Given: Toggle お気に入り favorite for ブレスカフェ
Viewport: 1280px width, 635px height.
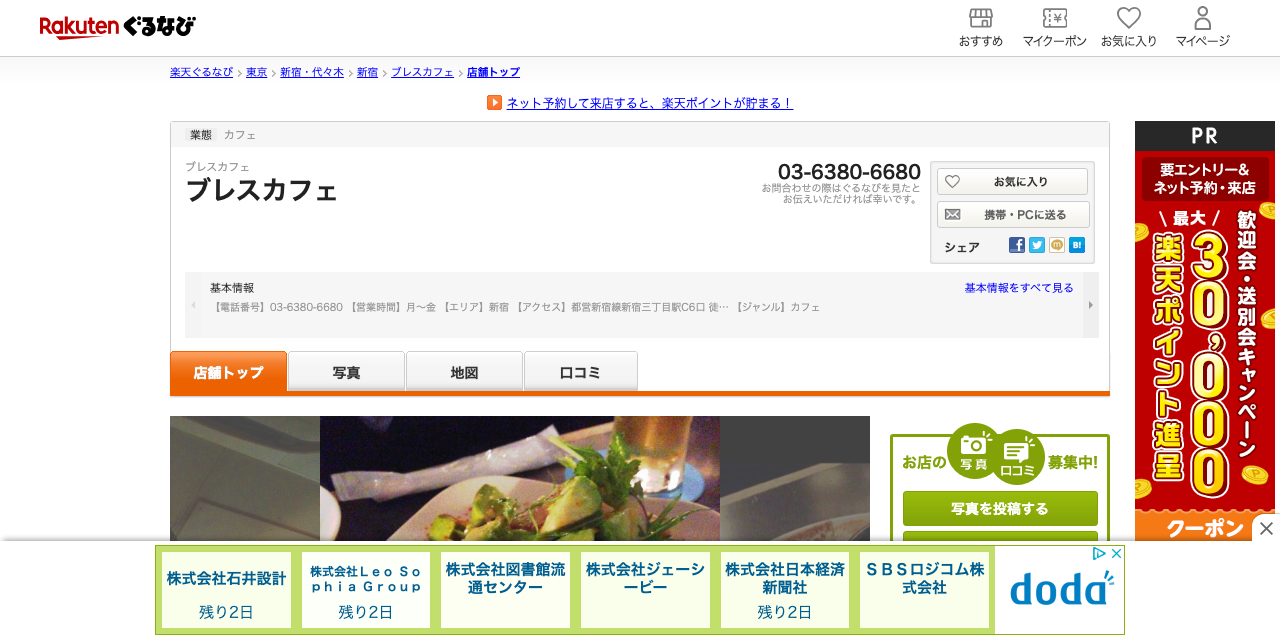Looking at the screenshot, I should (1013, 181).
